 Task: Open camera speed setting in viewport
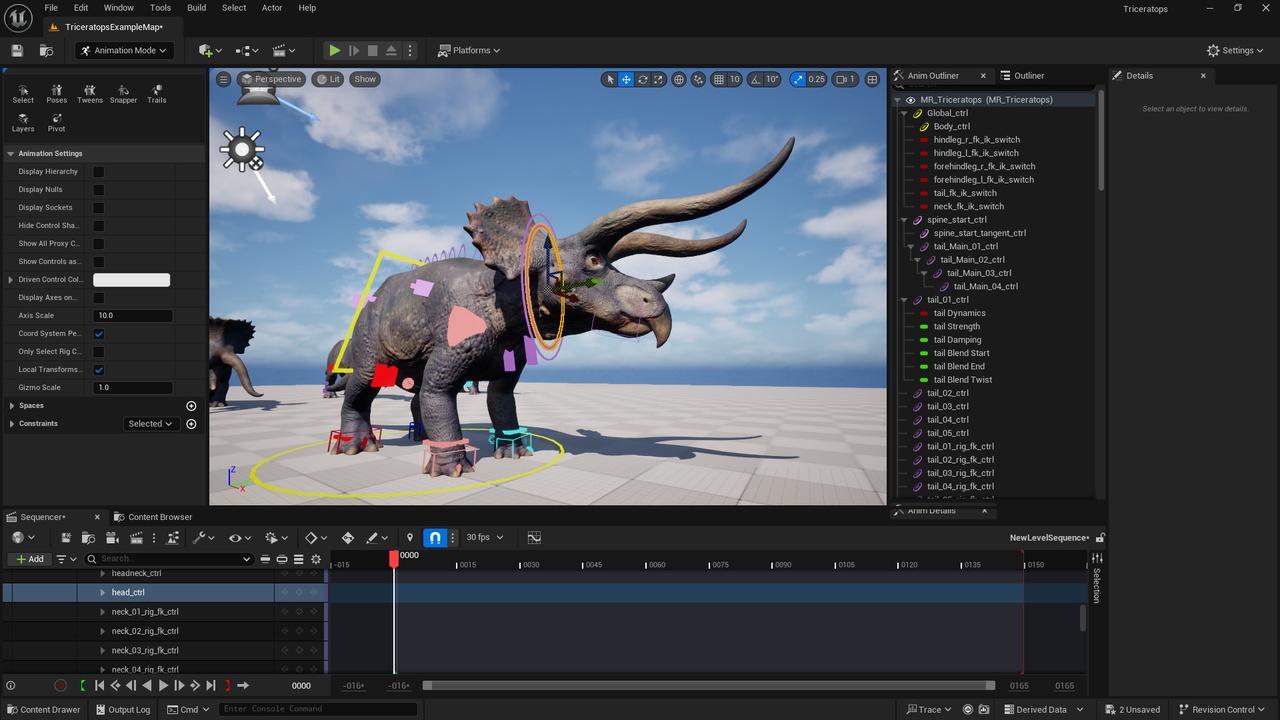click(x=846, y=79)
